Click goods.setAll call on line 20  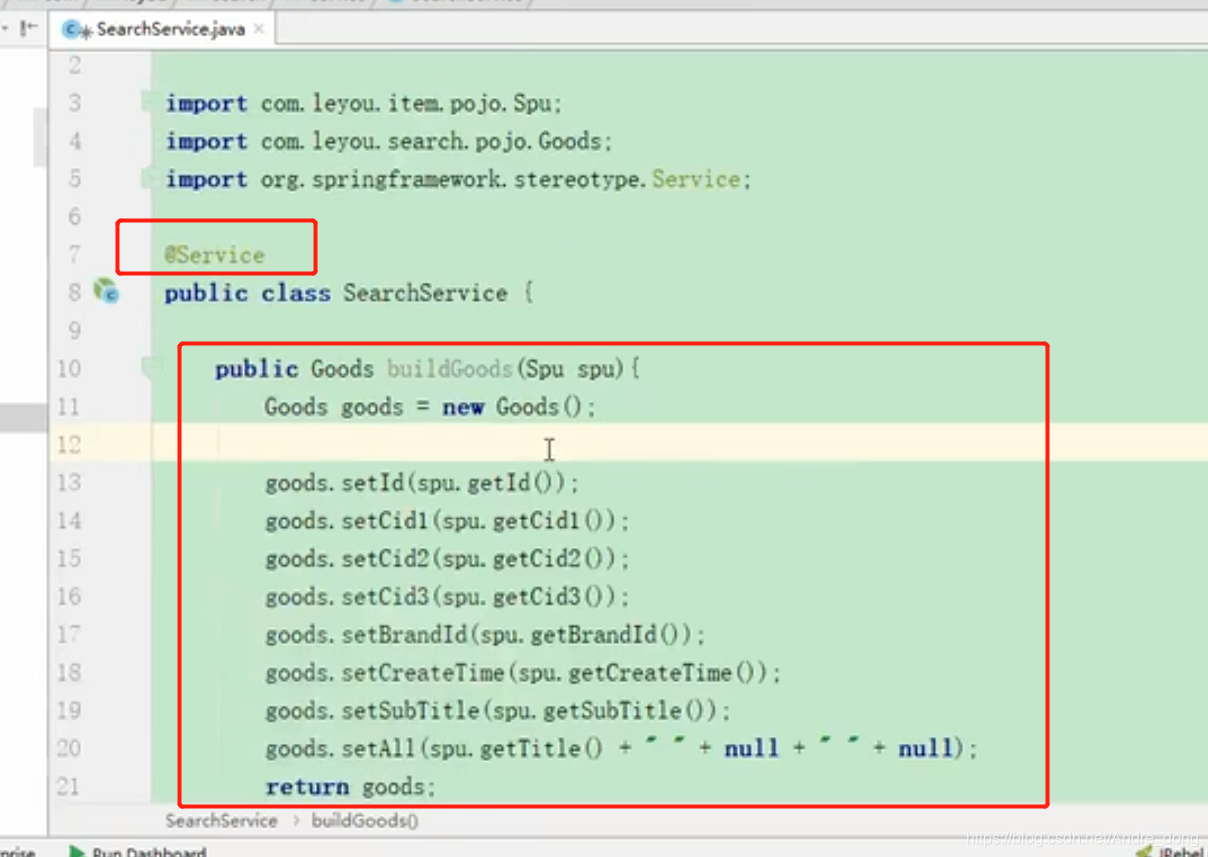point(621,749)
